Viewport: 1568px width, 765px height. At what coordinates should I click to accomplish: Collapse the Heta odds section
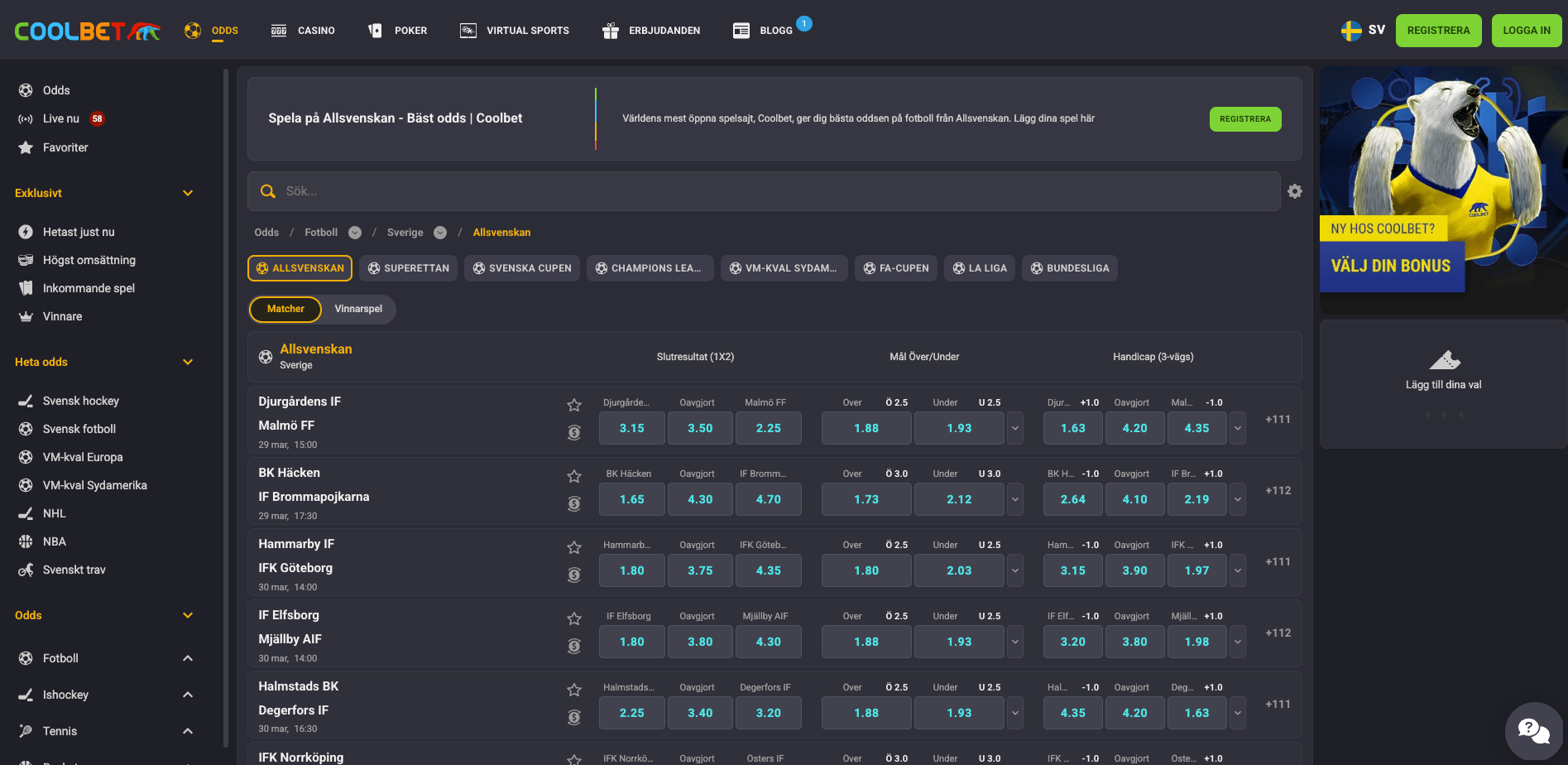pyautogui.click(x=188, y=362)
